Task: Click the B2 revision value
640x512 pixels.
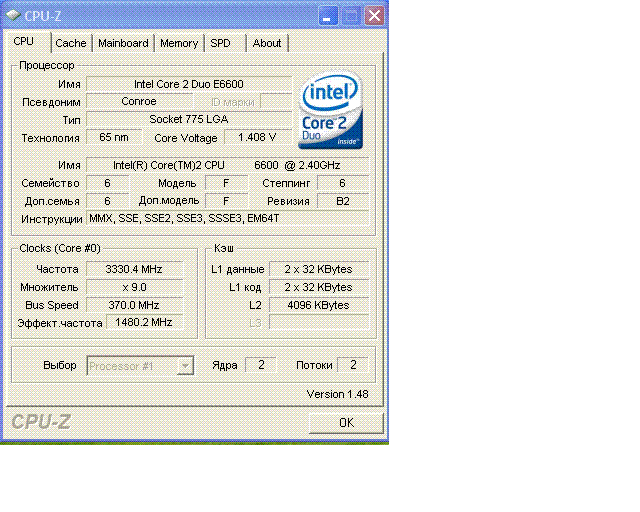Action: [x=343, y=201]
